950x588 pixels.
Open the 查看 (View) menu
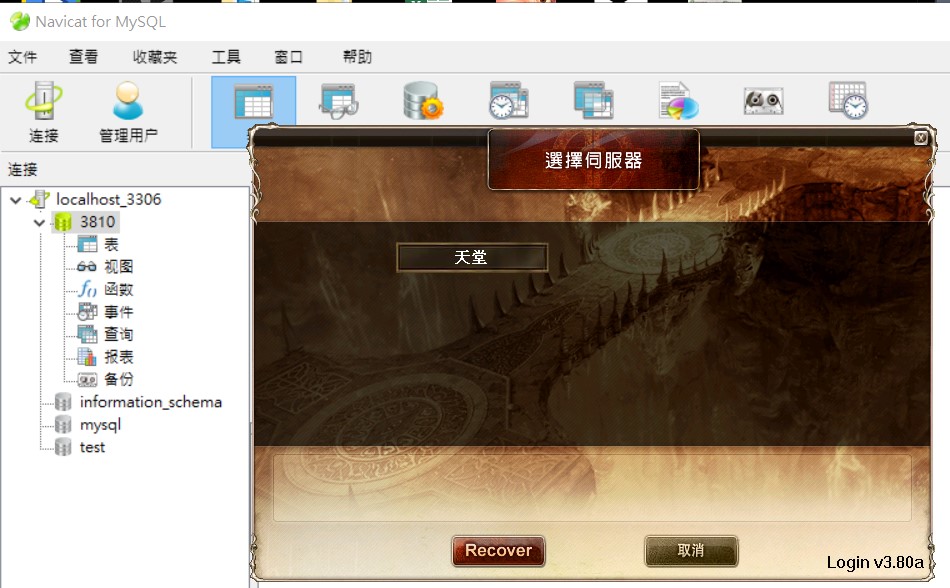click(83, 57)
